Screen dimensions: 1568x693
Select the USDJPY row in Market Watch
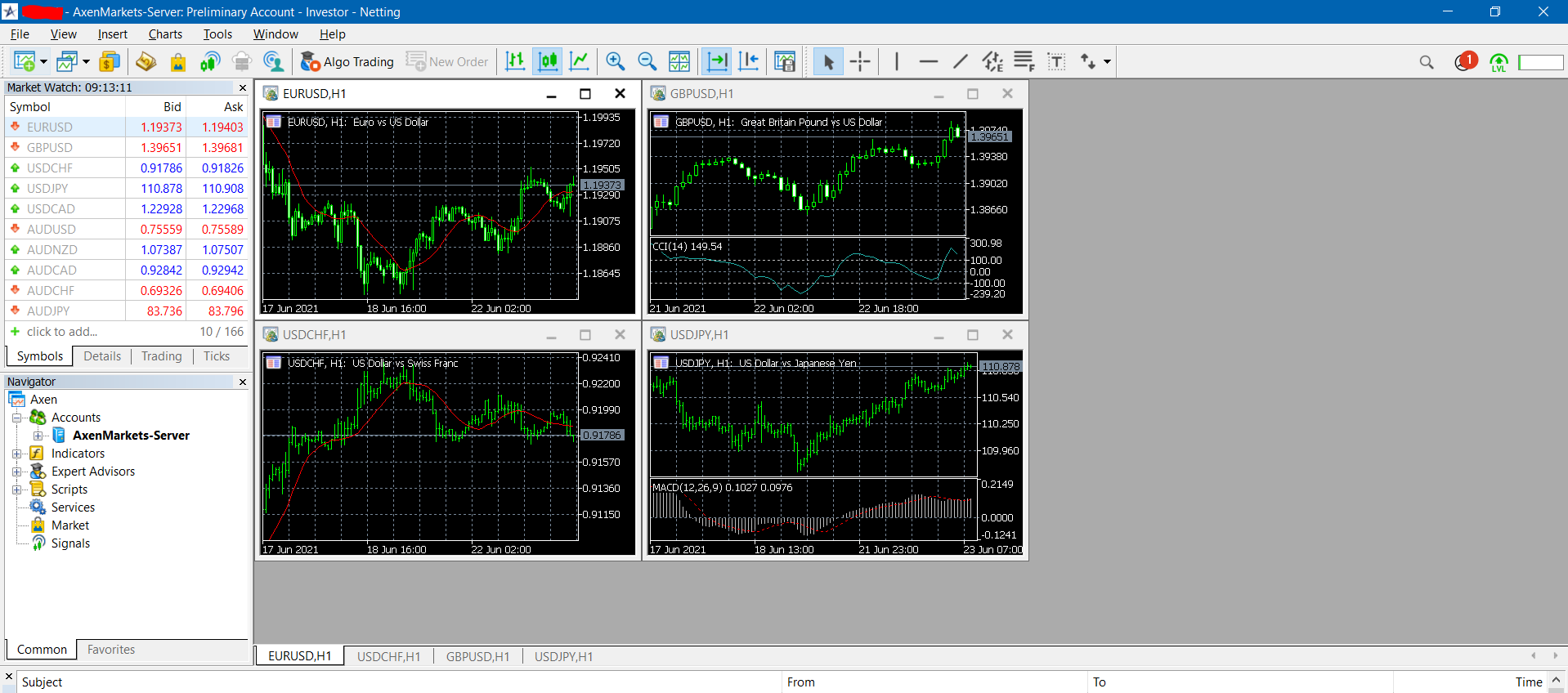(x=47, y=189)
